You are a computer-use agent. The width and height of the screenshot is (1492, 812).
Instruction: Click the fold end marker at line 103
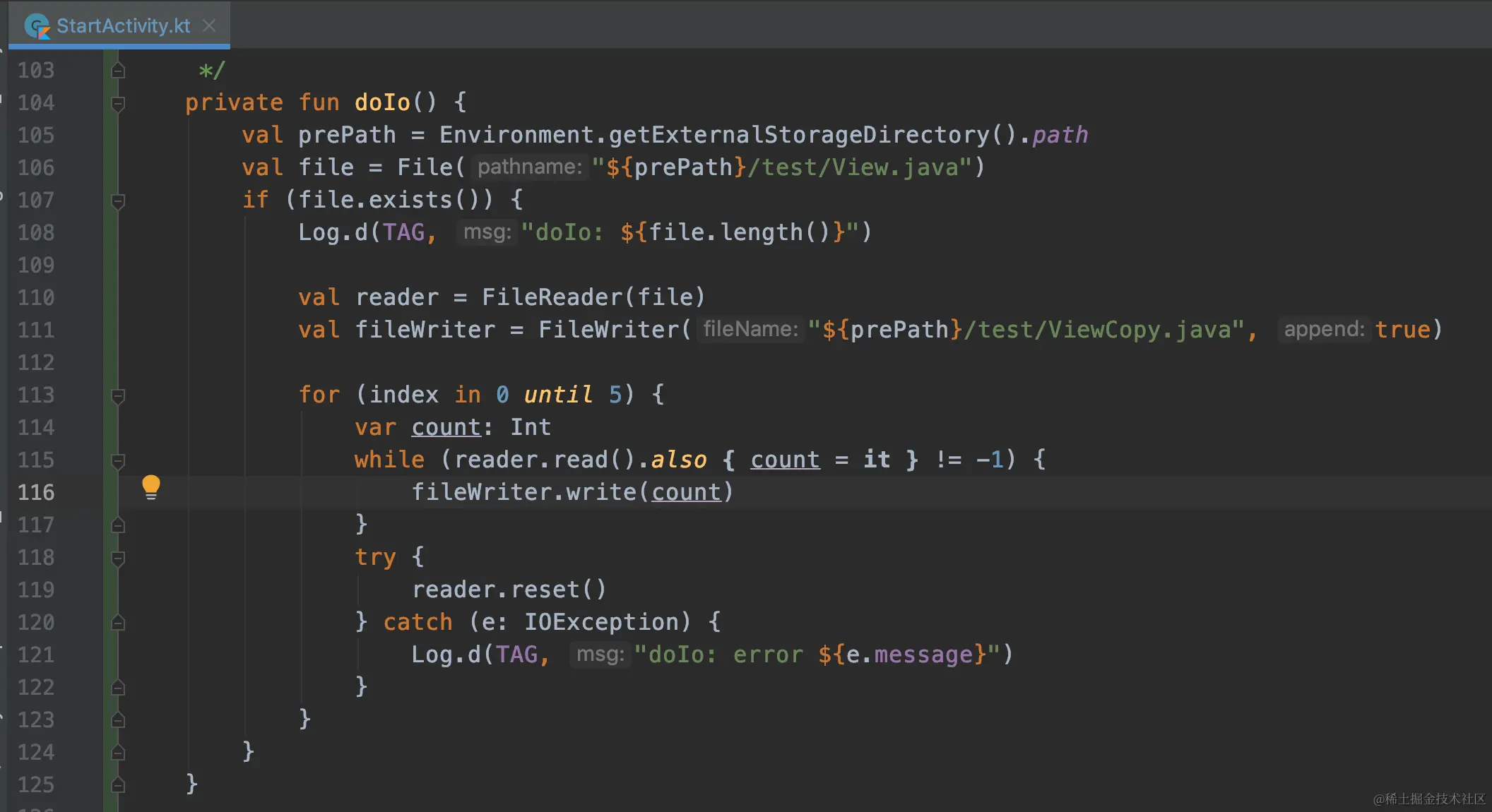pos(118,71)
